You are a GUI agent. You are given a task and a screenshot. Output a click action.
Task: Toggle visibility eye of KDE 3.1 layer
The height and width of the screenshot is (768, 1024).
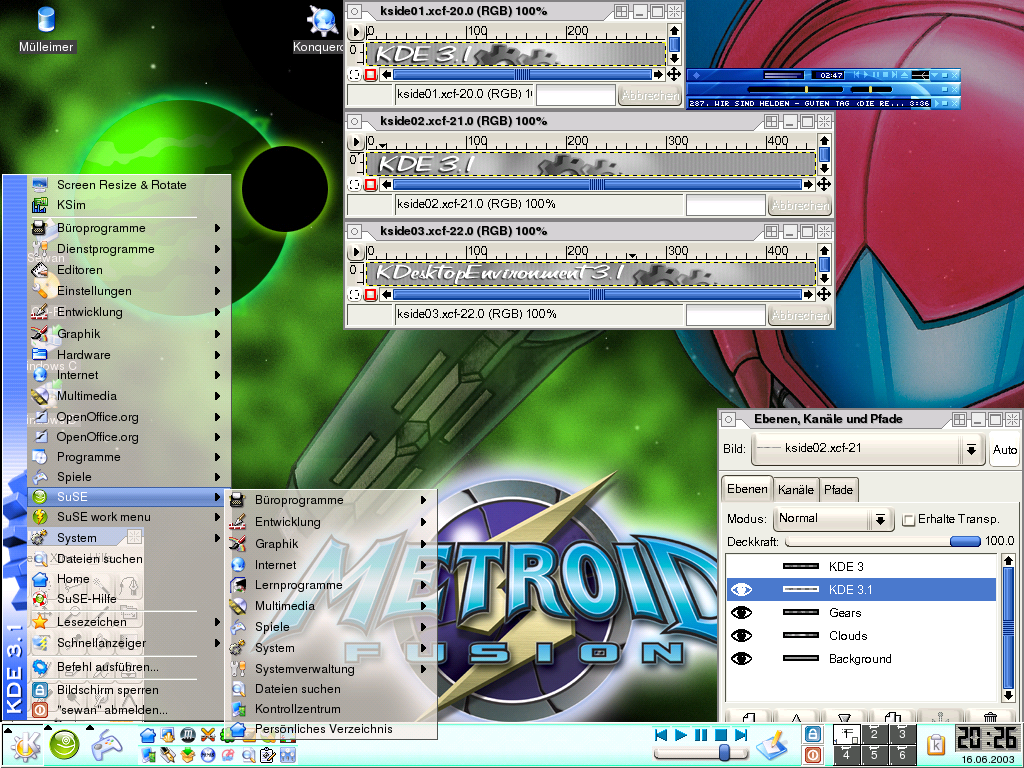coord(741,590)
